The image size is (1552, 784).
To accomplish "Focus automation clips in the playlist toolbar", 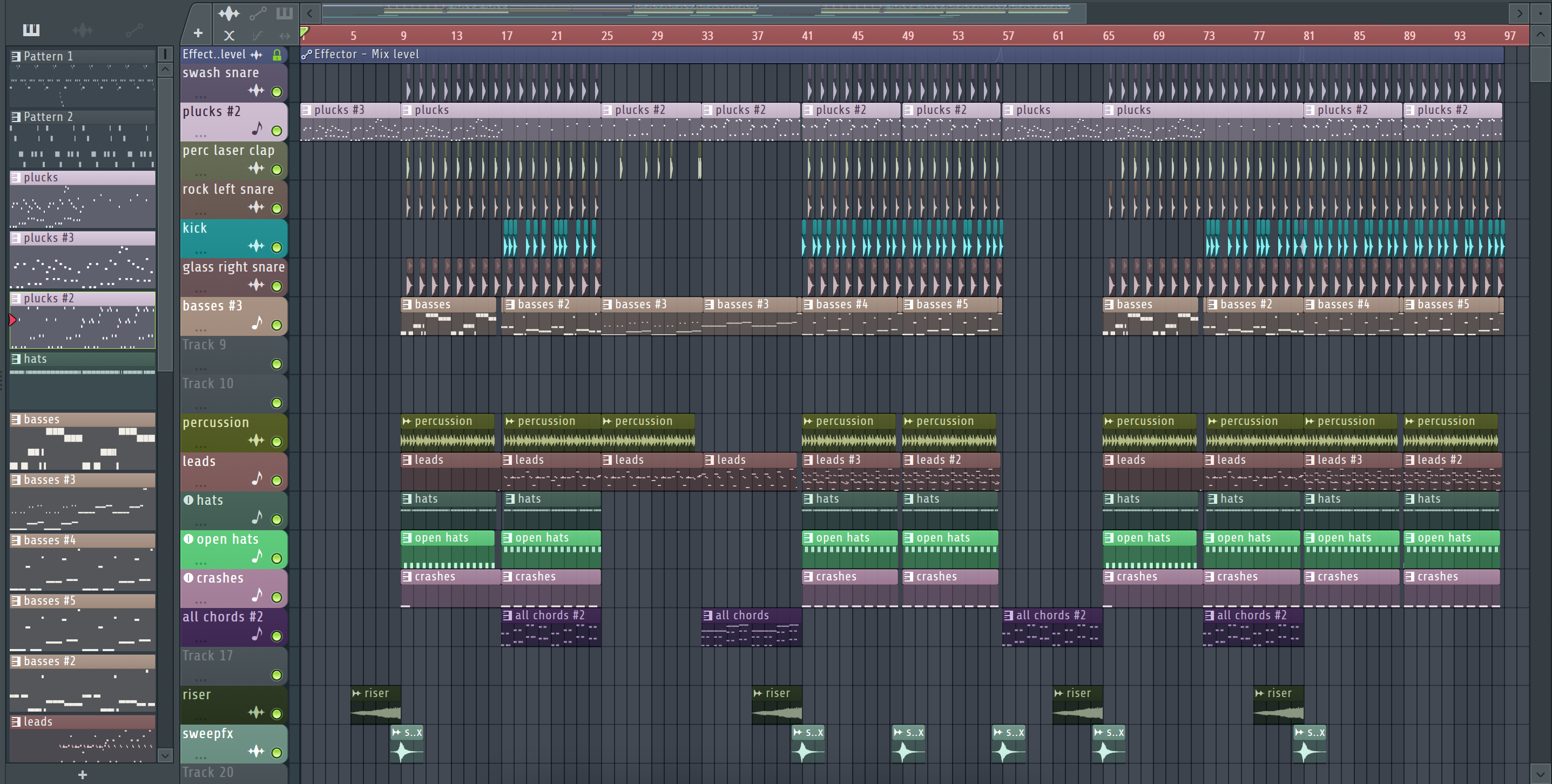I will coord(258,13).
